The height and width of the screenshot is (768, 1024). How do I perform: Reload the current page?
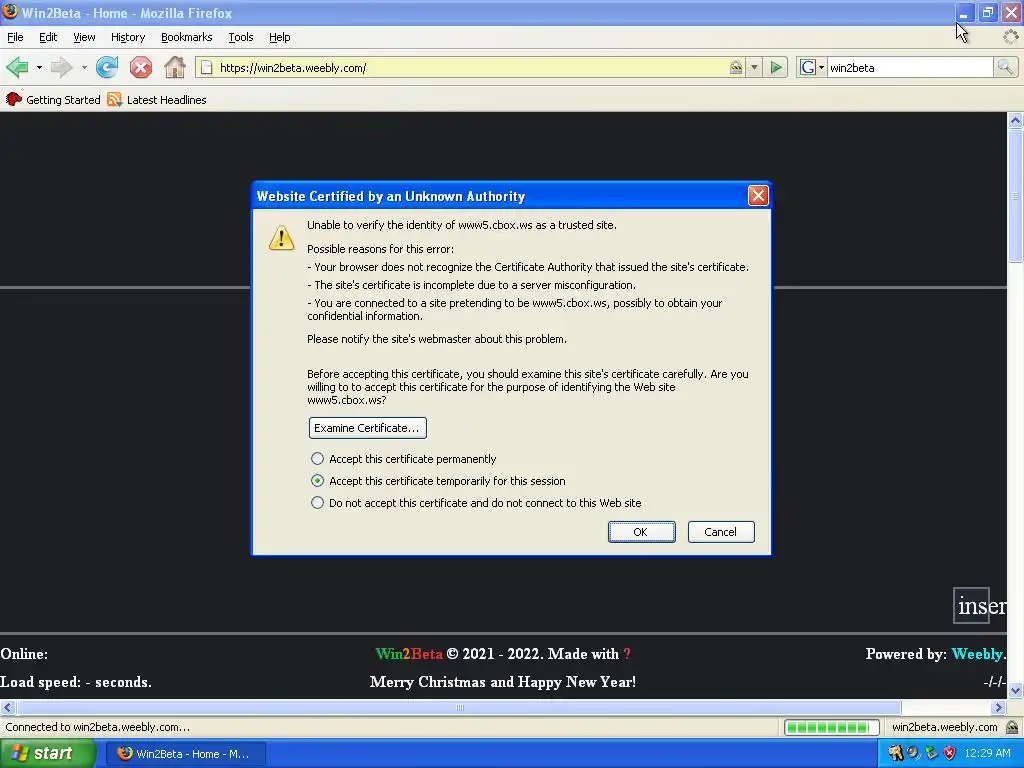(x=107, y=67)
